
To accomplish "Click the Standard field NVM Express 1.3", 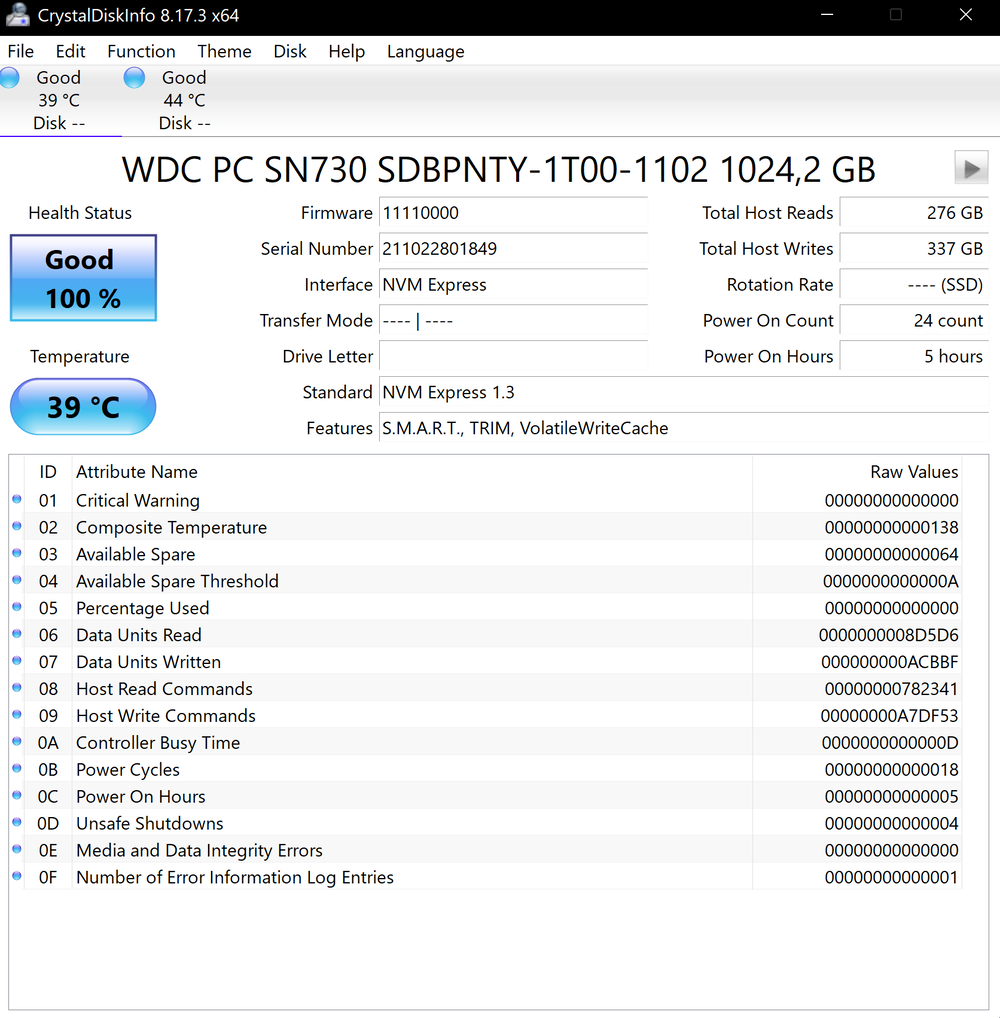I will [x=684, y=392].
